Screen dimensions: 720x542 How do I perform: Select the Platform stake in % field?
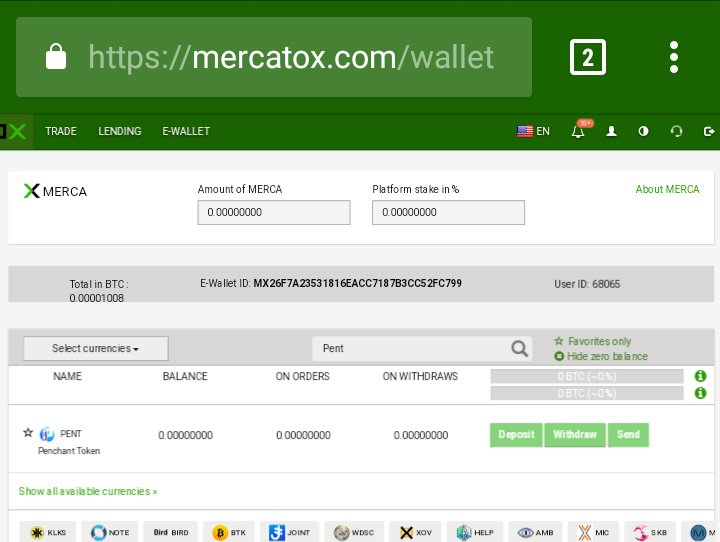448,212
